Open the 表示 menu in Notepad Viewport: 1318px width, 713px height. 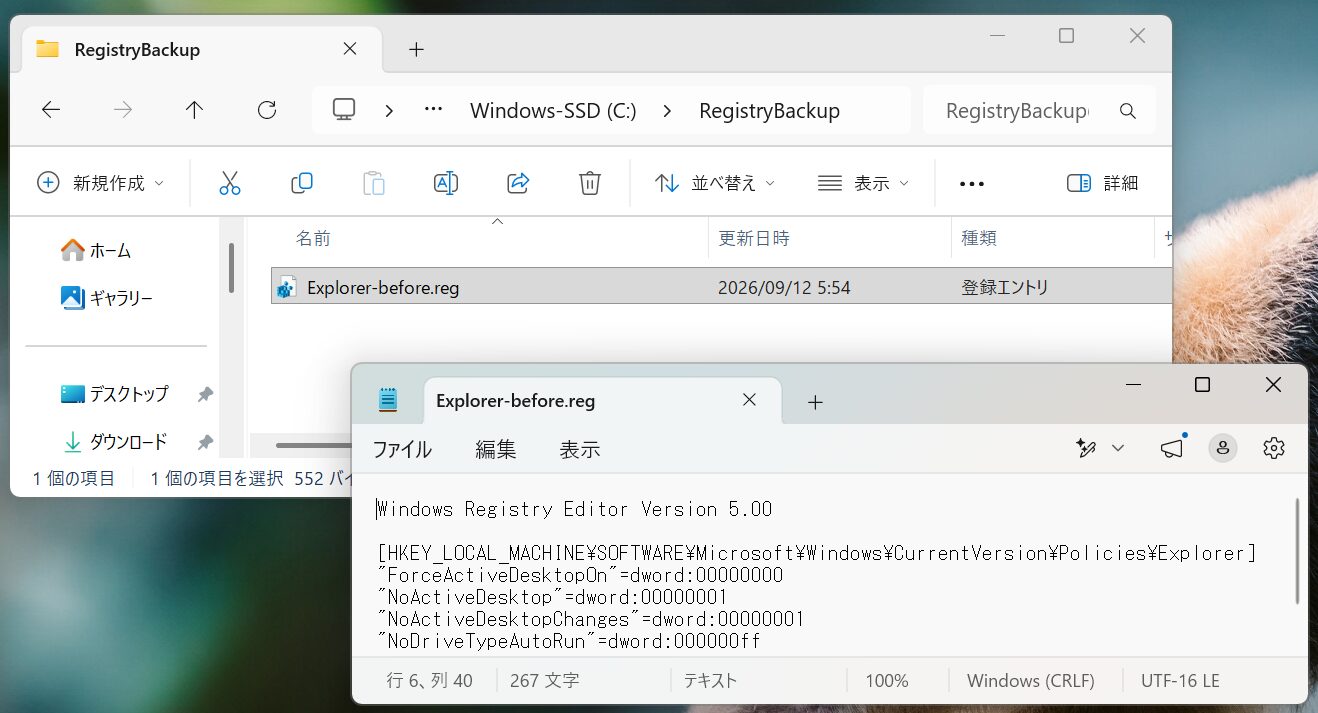click(580, 449)
